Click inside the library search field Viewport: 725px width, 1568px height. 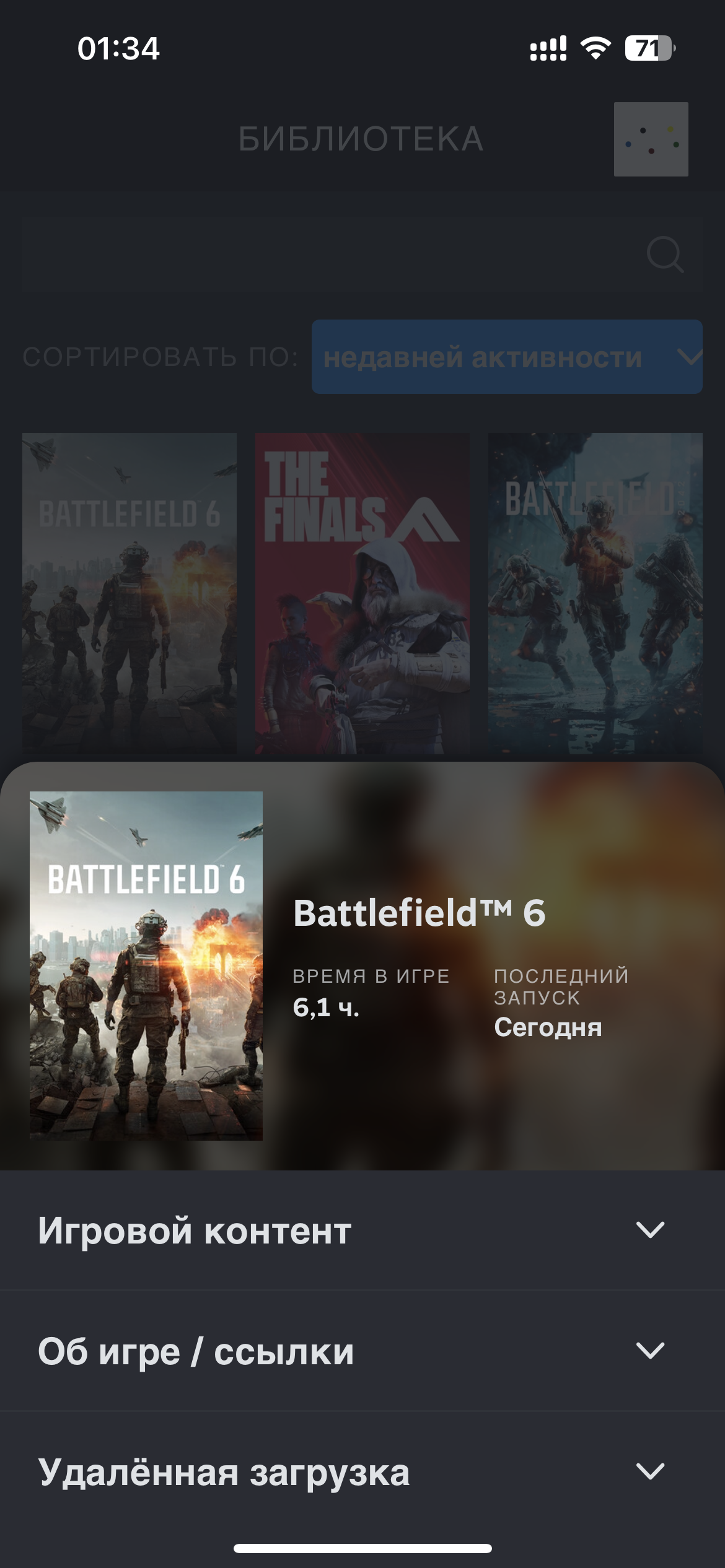tap(362, 255)
